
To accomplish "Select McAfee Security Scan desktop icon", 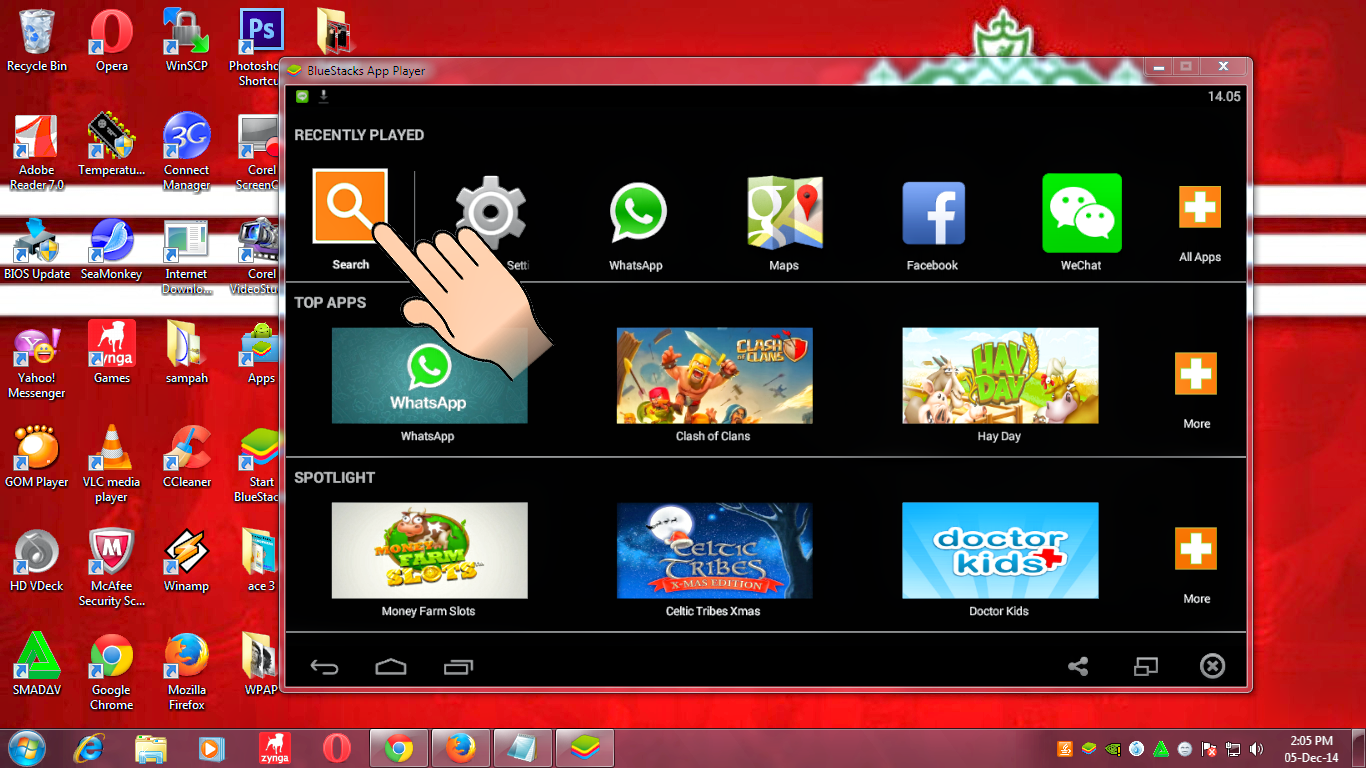I will (x=112, y=568).
